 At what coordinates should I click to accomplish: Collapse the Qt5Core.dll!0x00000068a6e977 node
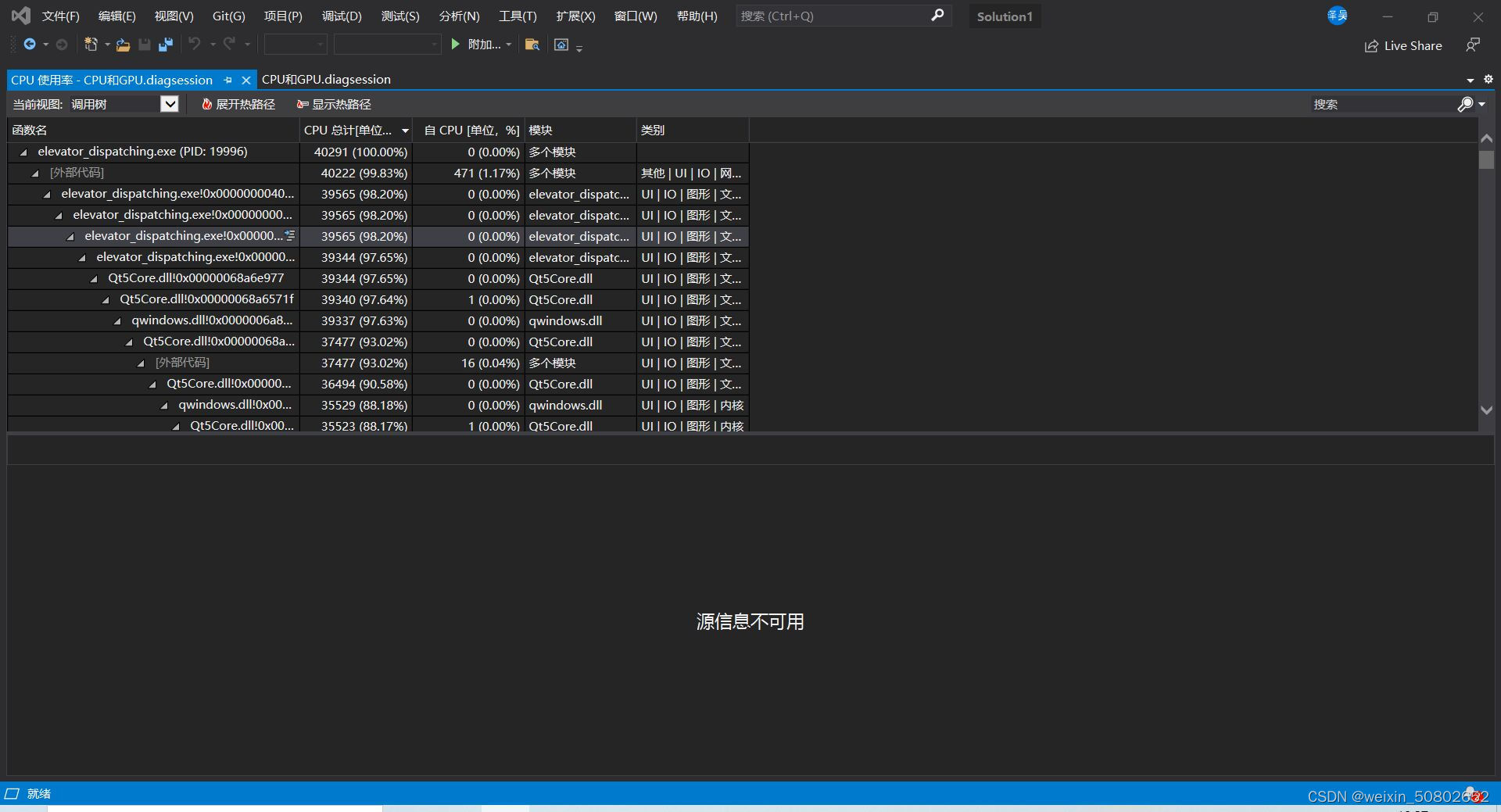click(94, 279)
